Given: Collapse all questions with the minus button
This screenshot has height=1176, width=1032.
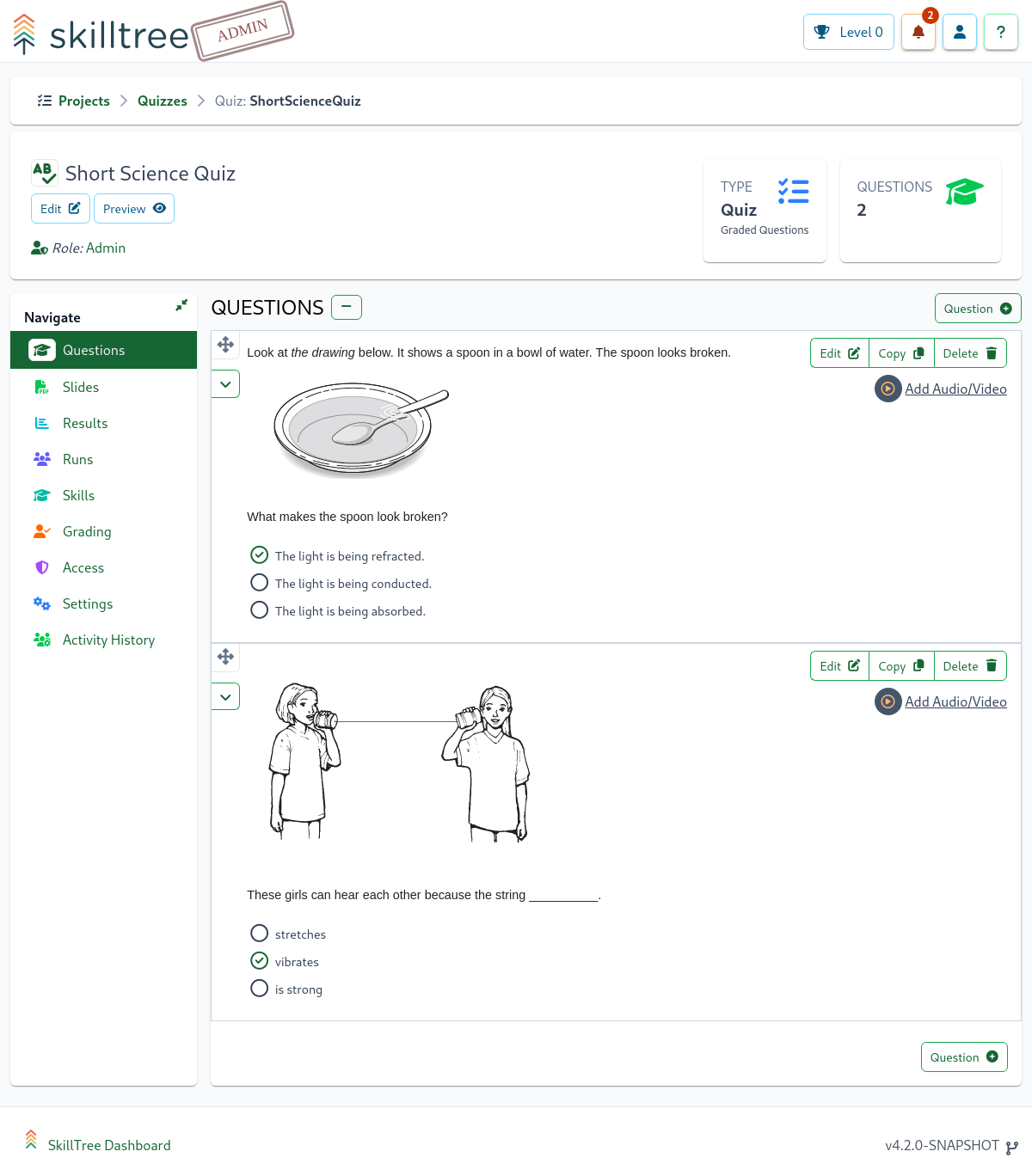Looking at the screenshot, I should point(346,307).
